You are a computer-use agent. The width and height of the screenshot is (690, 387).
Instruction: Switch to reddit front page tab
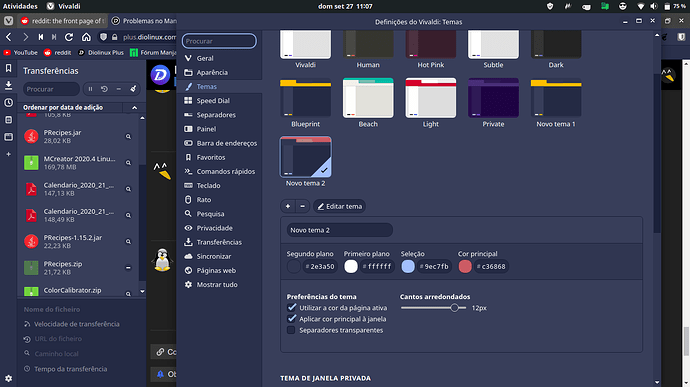coord(63,21)
